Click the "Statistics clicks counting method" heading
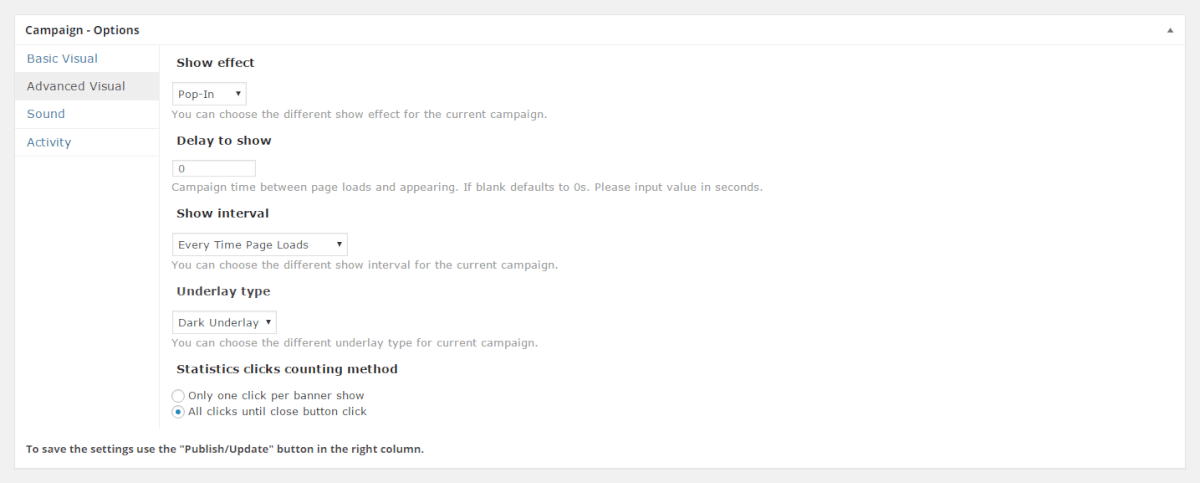The height and width of the screenshot is (483, 1200). pos(287,370)
